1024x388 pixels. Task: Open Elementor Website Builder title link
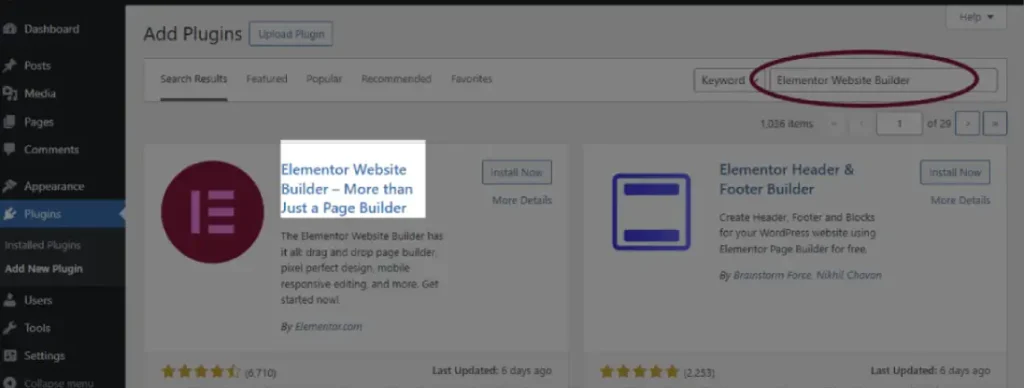[x=347, y=189]
